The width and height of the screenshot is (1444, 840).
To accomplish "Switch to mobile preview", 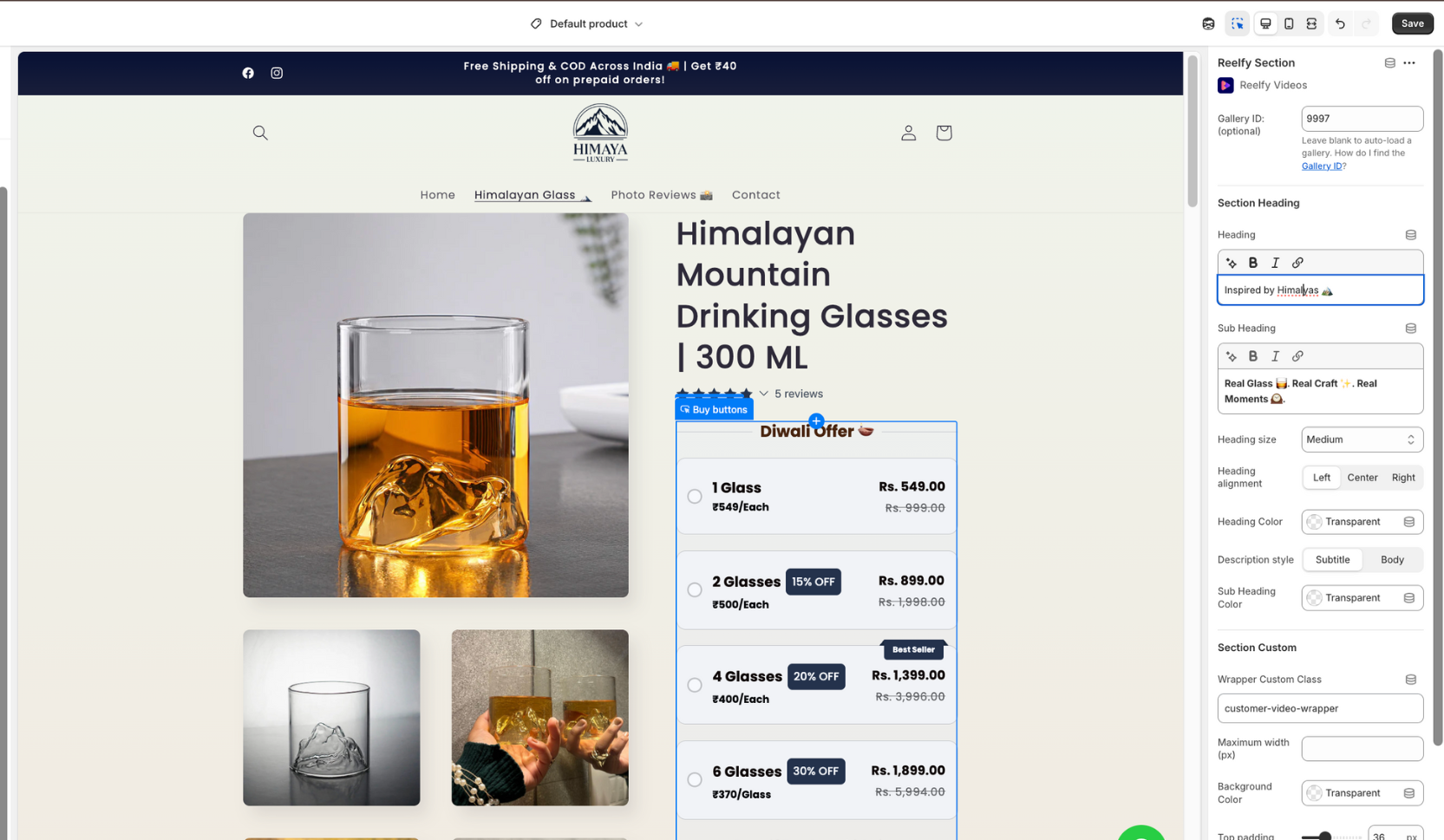I will (1289, 23).
